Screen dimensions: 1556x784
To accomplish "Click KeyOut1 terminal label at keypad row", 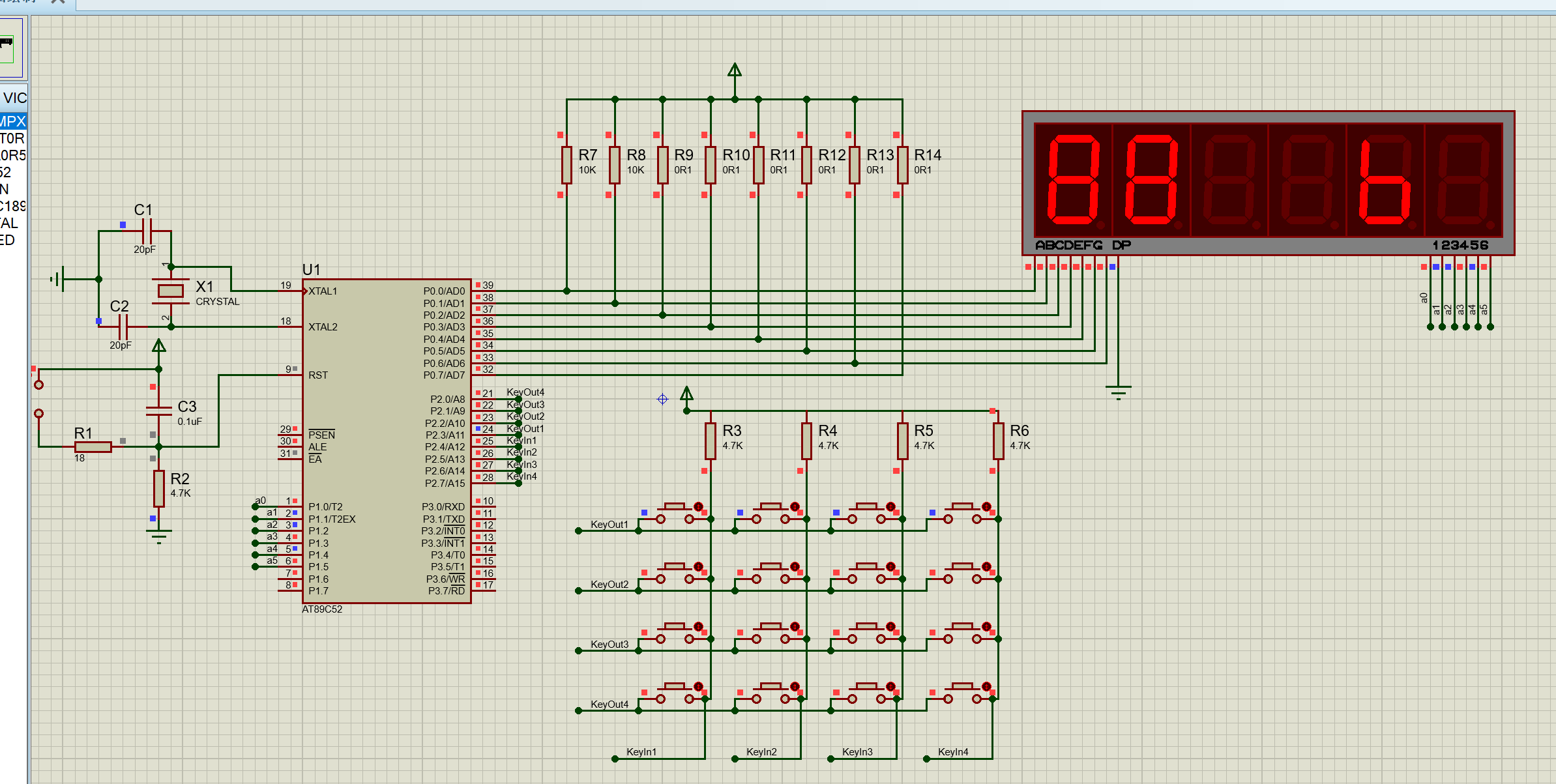I will pyautogui.click(x=609, y=525).
